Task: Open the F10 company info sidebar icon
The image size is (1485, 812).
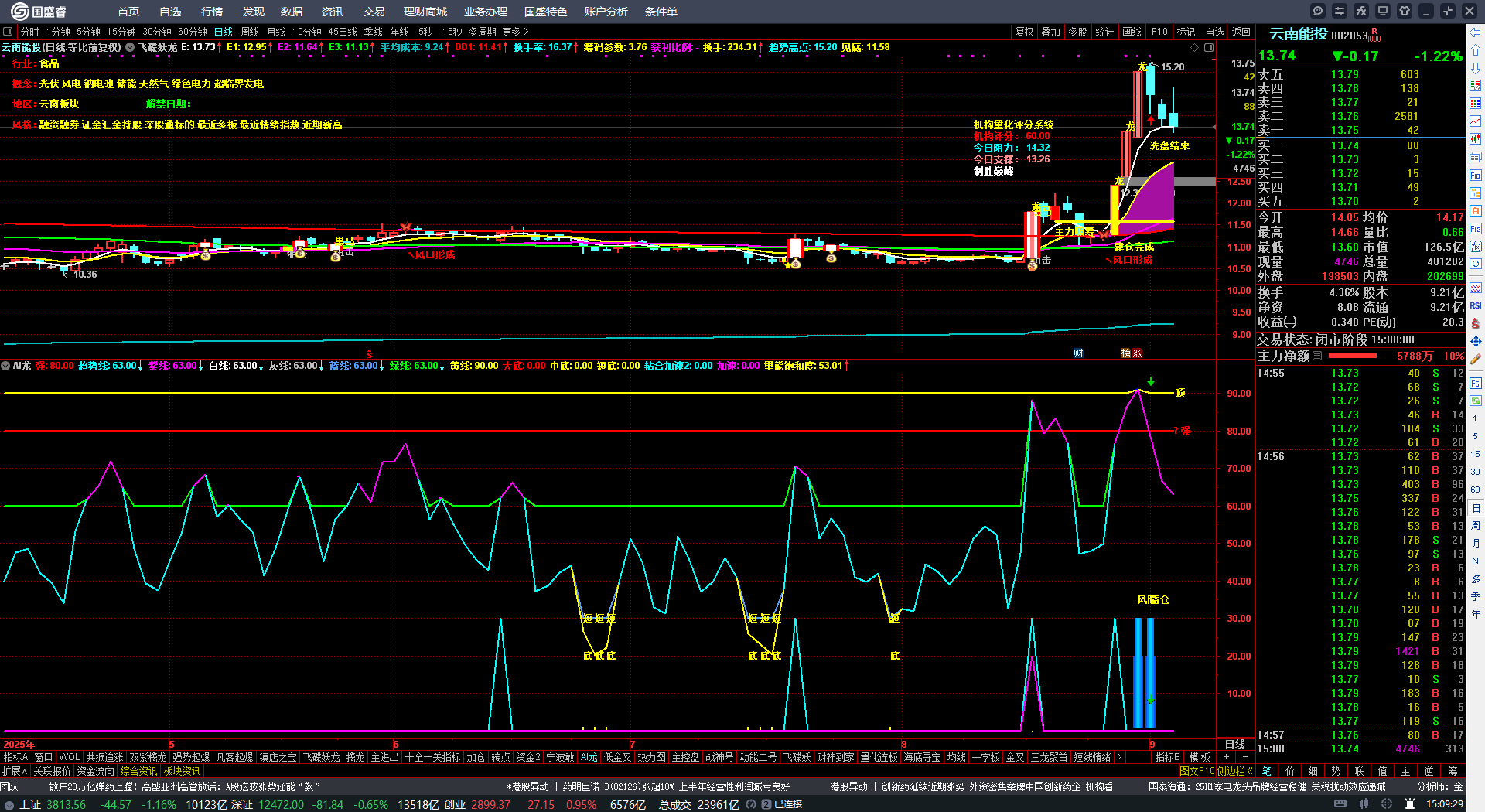Action: 1476,175
